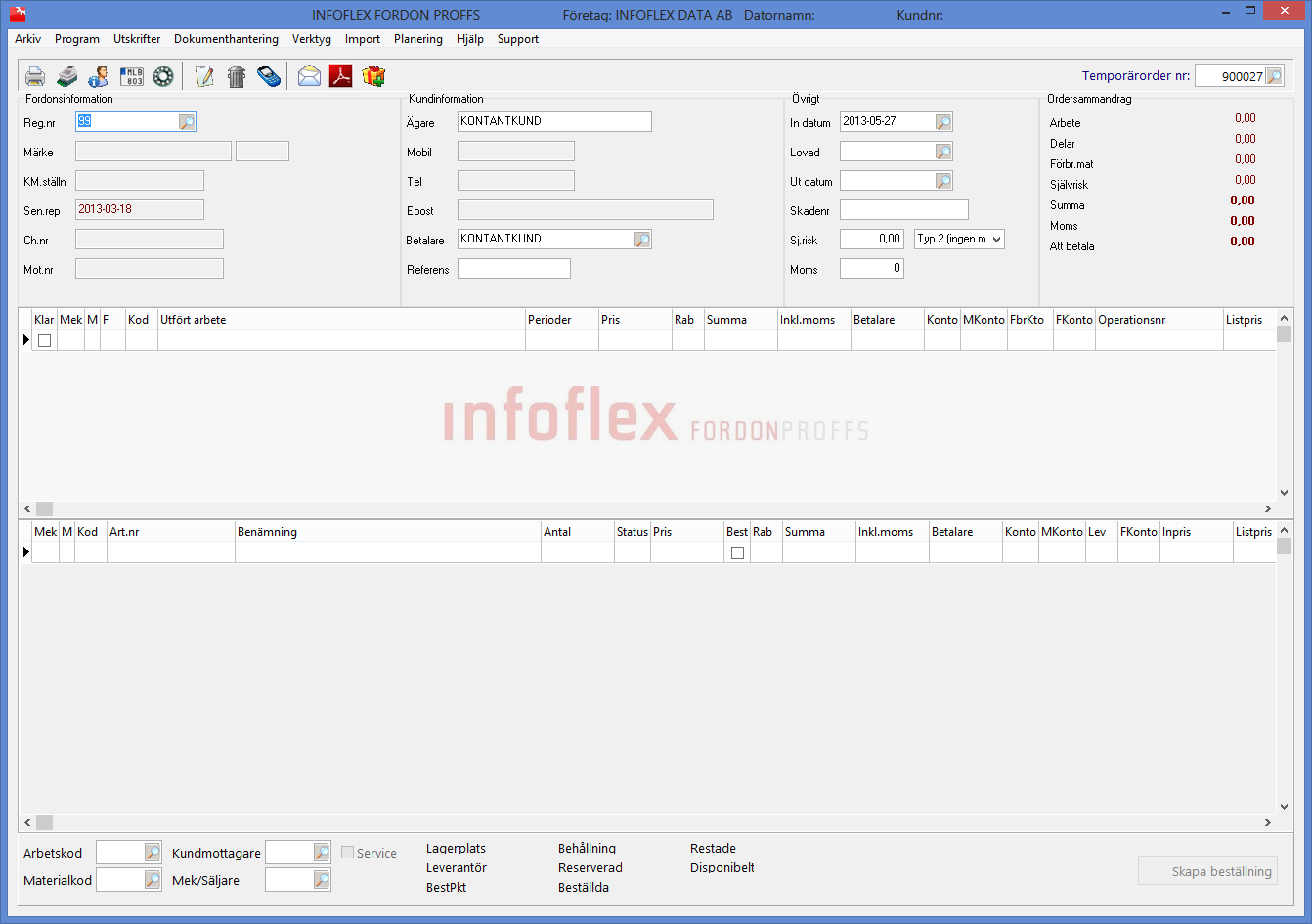Screen dimensions: 1312x924
Task: Click the MLB 803 license plate icon
Action: [131, 76]
